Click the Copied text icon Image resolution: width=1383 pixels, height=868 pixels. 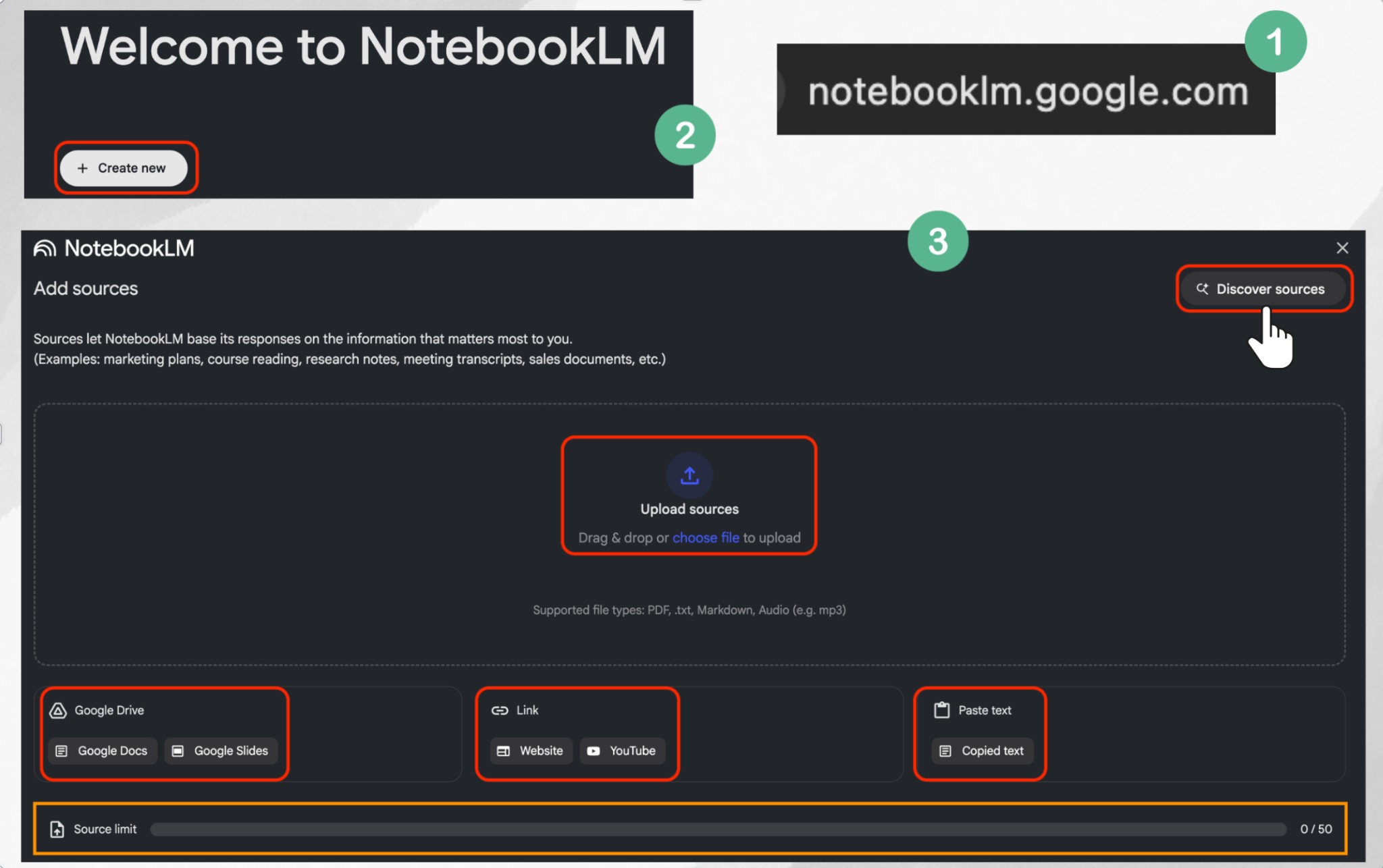945,751
